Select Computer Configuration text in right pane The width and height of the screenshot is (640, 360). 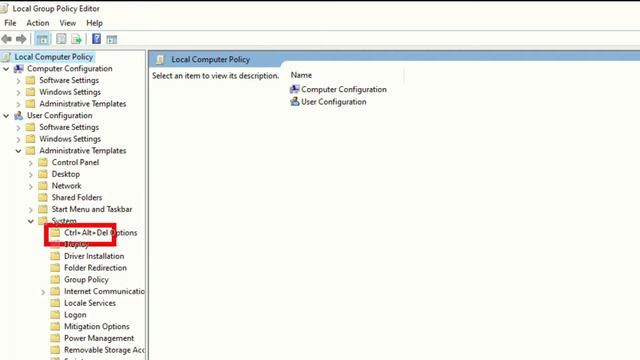click(x=344, y=89)
